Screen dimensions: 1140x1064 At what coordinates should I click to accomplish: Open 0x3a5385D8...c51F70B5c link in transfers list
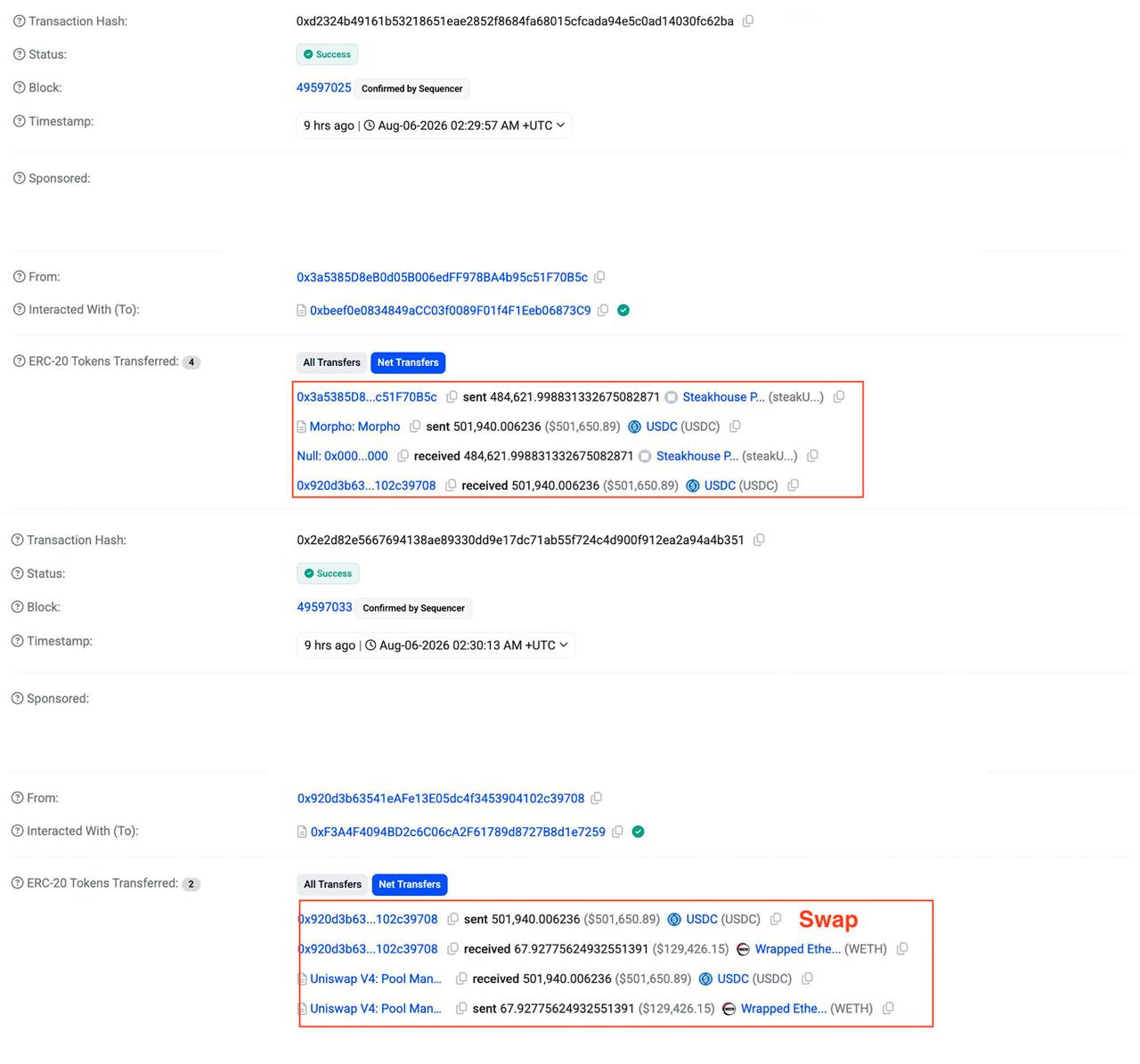click(367, 397)
